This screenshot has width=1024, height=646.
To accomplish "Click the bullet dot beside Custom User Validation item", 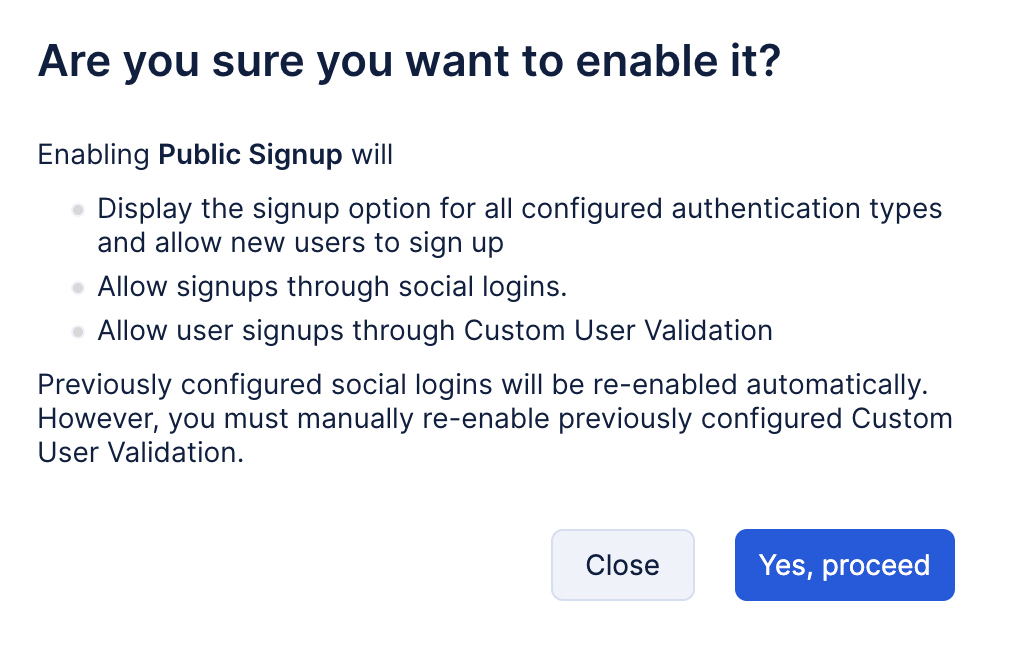I will pos(77,332).
